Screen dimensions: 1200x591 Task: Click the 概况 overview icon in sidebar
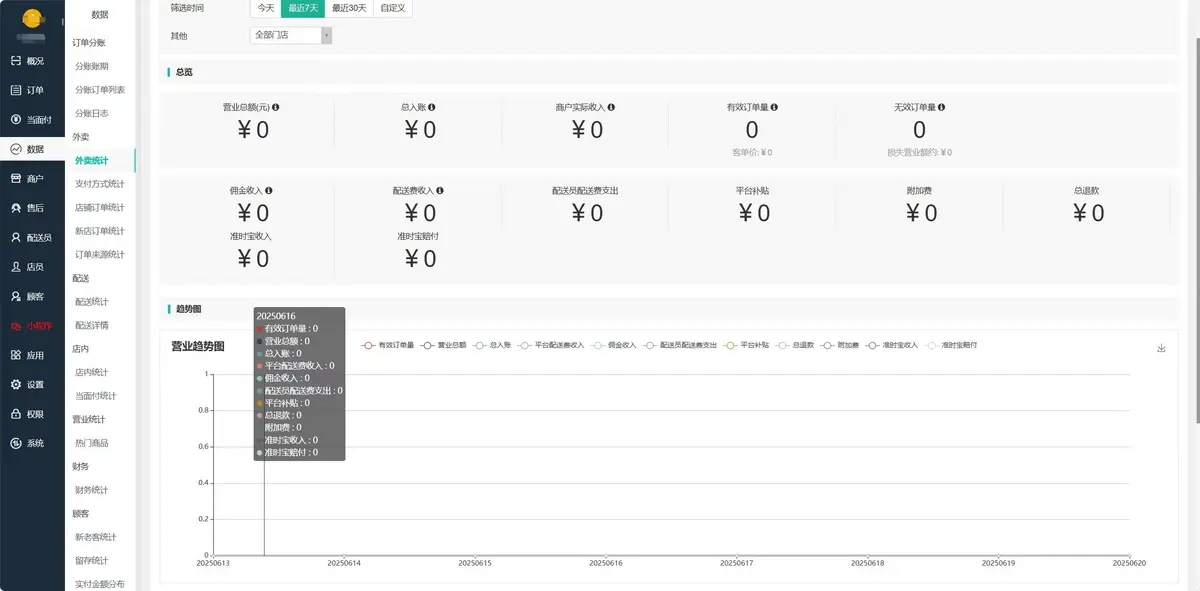pos(16,61)
